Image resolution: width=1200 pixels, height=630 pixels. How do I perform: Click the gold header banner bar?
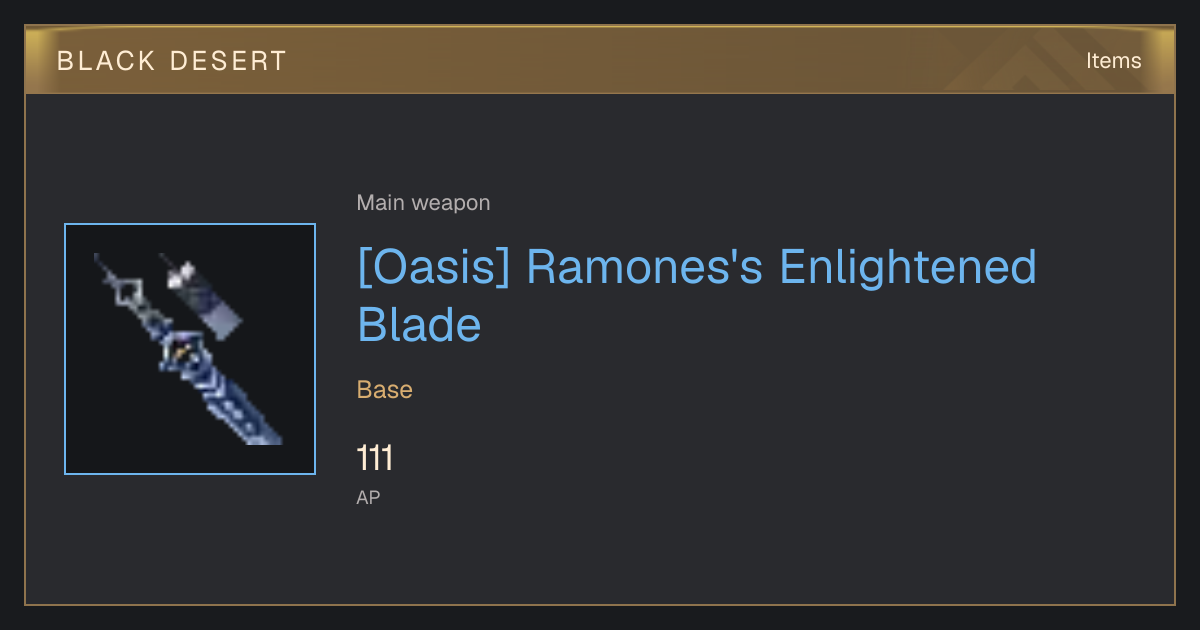coord(600,60)
